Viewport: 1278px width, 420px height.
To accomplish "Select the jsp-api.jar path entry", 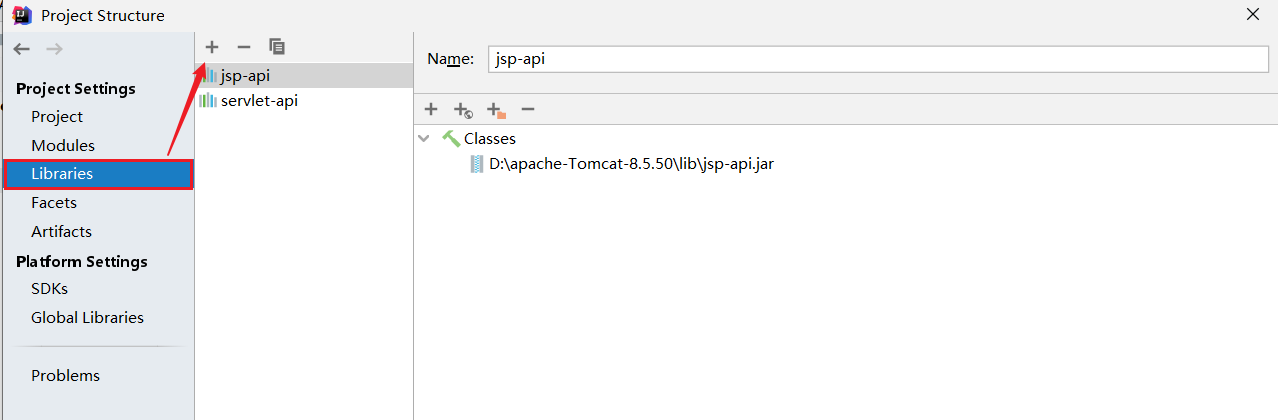I will [x=631, y=164].
